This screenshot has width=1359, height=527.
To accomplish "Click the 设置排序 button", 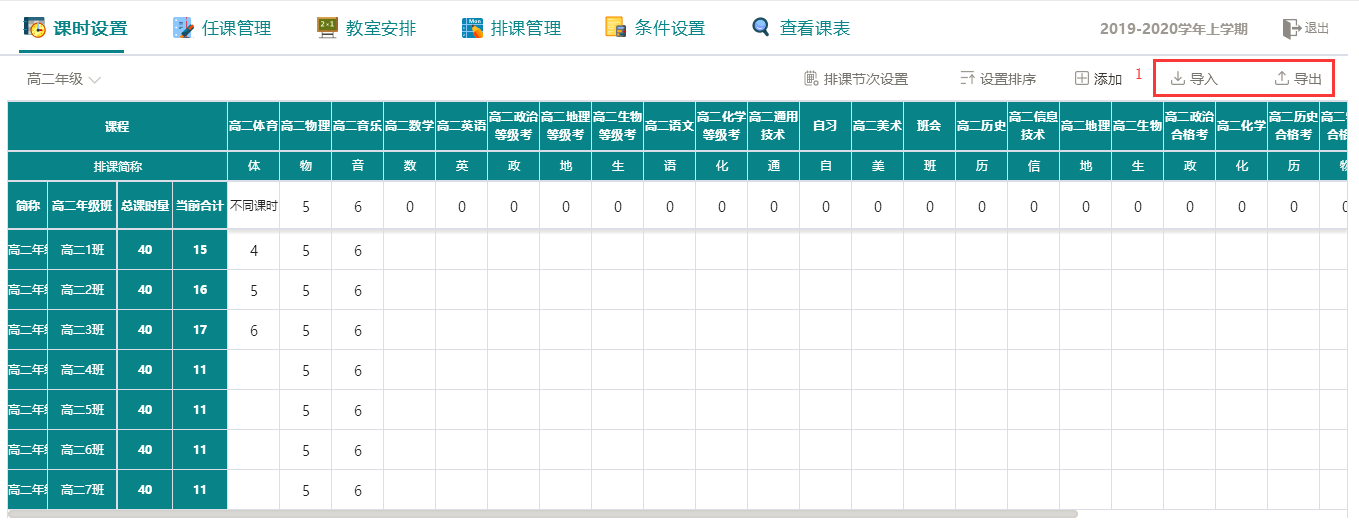I will click(997, 78).
